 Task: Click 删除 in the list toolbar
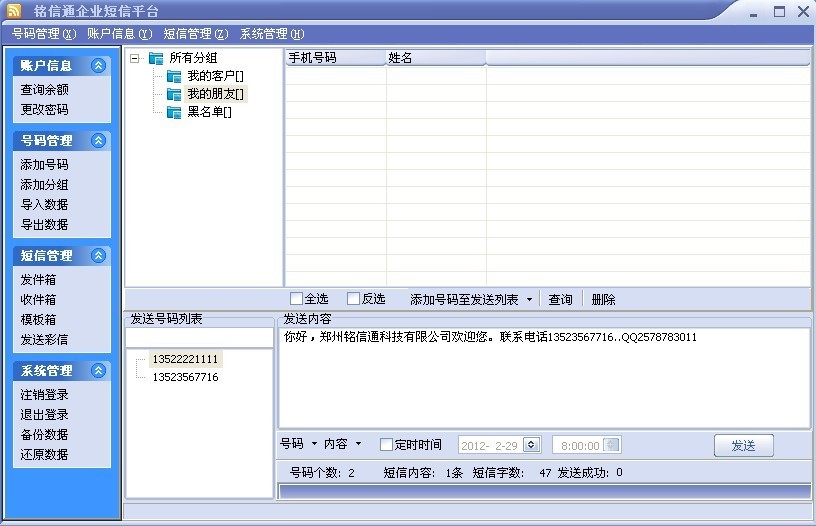coord(603,300)
